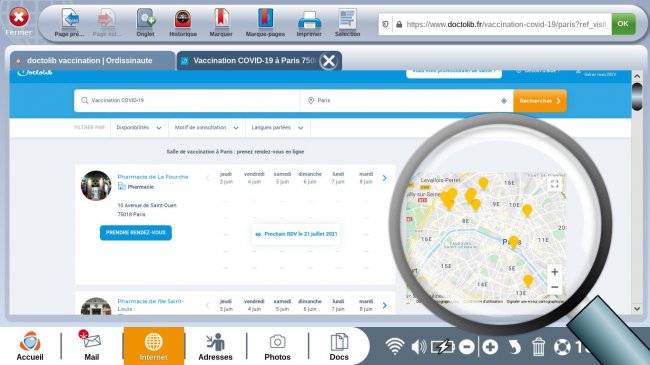650x365 pixels.
Task: Click the speaker volume icon
Action: coord(419,347)
